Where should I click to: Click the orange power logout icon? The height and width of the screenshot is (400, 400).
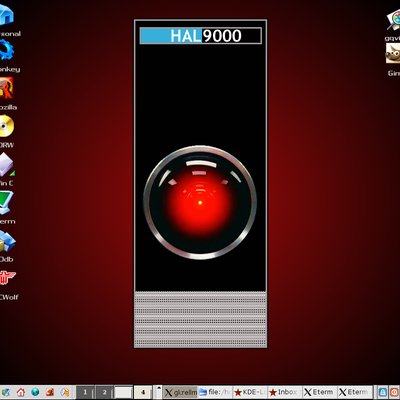pos(395,392)
